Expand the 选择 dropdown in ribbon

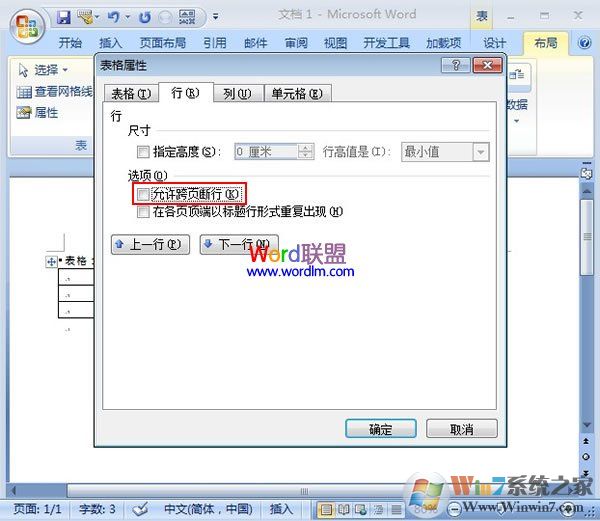[43, 70]
